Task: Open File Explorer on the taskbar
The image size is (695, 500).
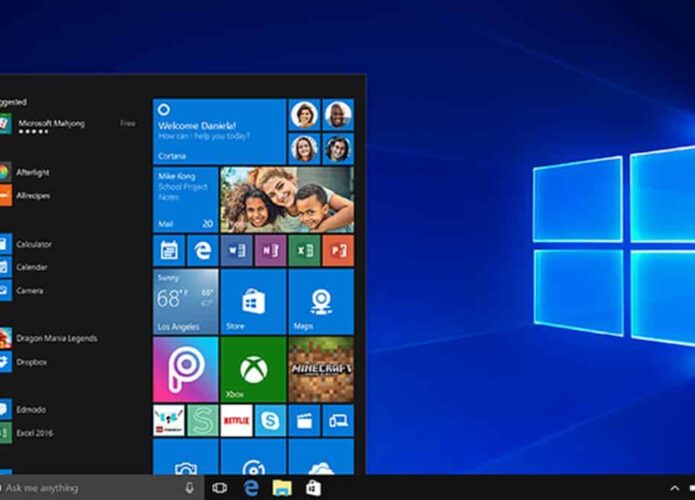Action: [x=282, y=488]
